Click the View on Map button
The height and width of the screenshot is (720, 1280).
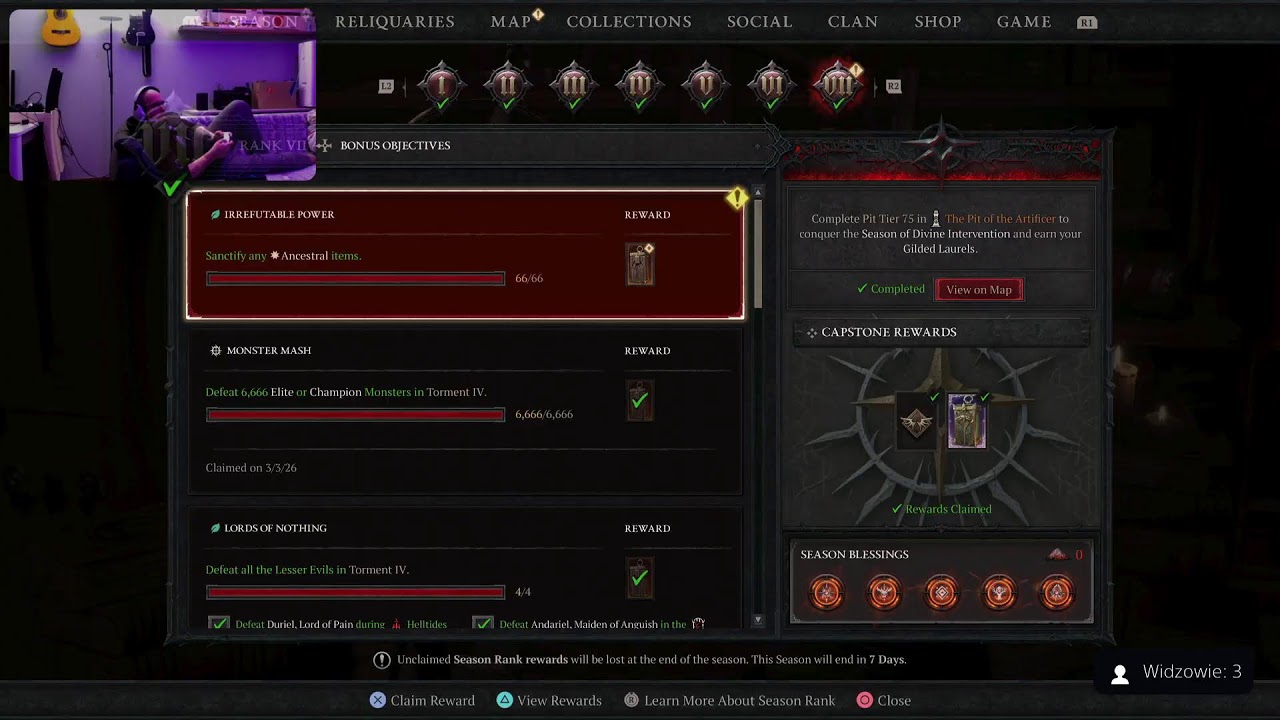click(x=979, y=289)
